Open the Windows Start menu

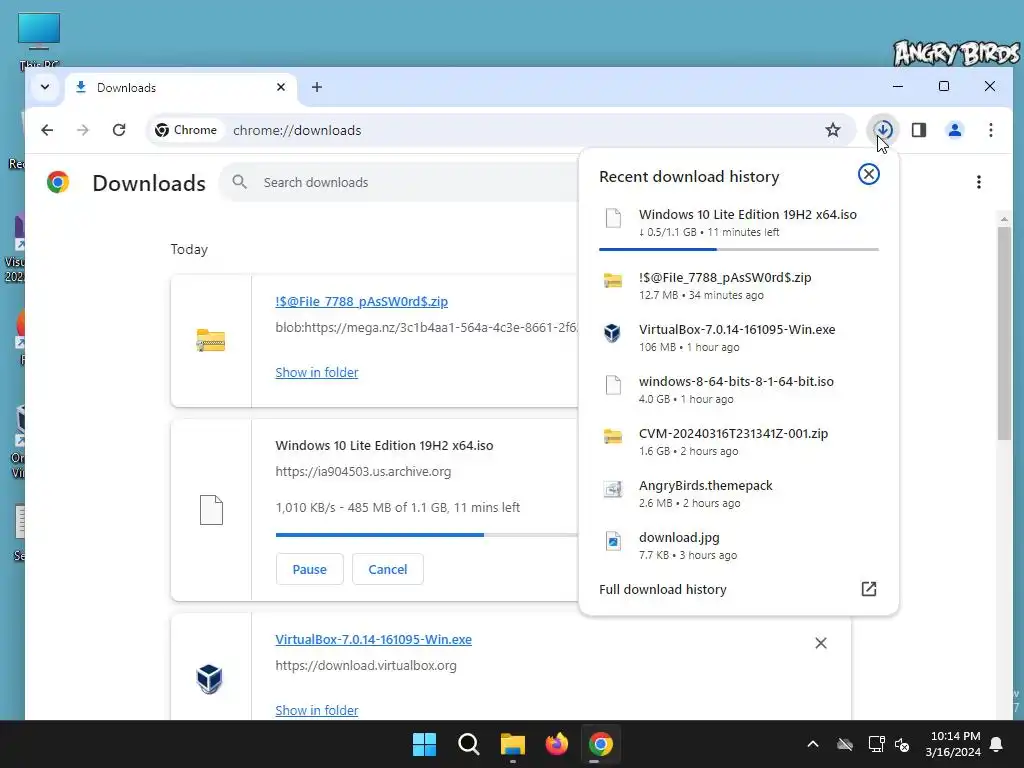424,744
